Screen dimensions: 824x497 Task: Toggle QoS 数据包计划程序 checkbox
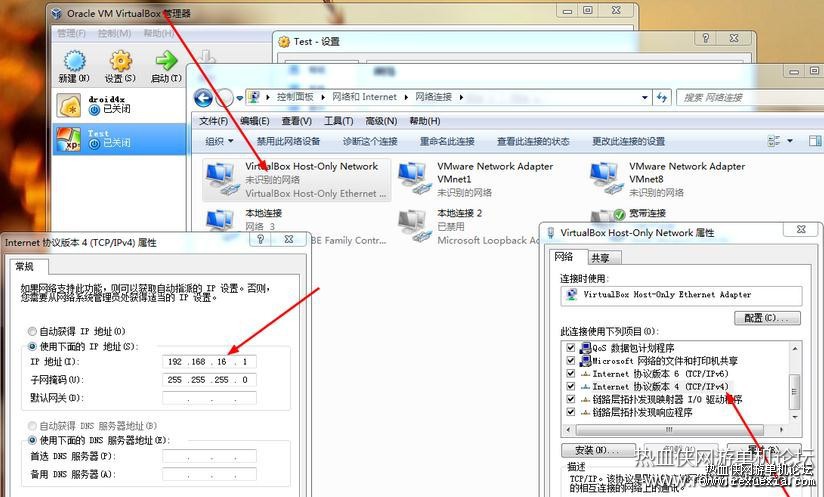pyautogui.click(x=571, y=348)
